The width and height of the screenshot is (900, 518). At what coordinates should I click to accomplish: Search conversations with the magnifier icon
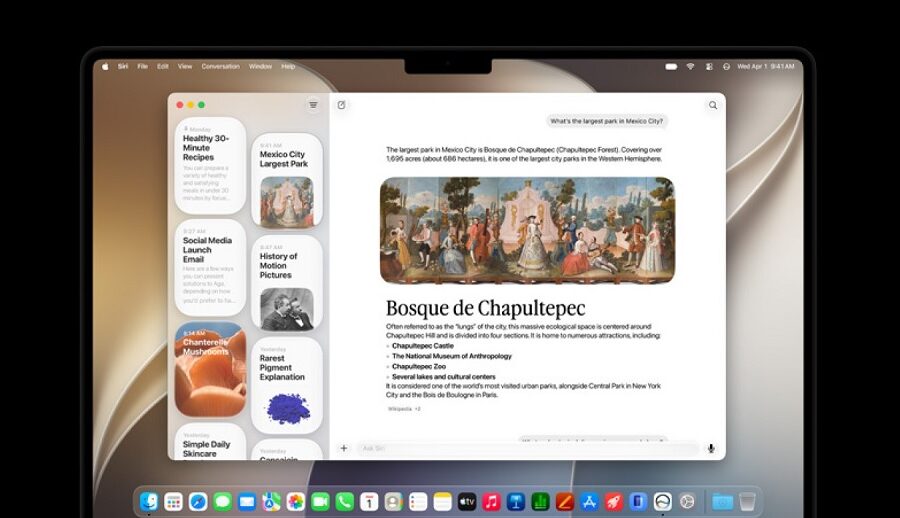click(x=713, y=105)
